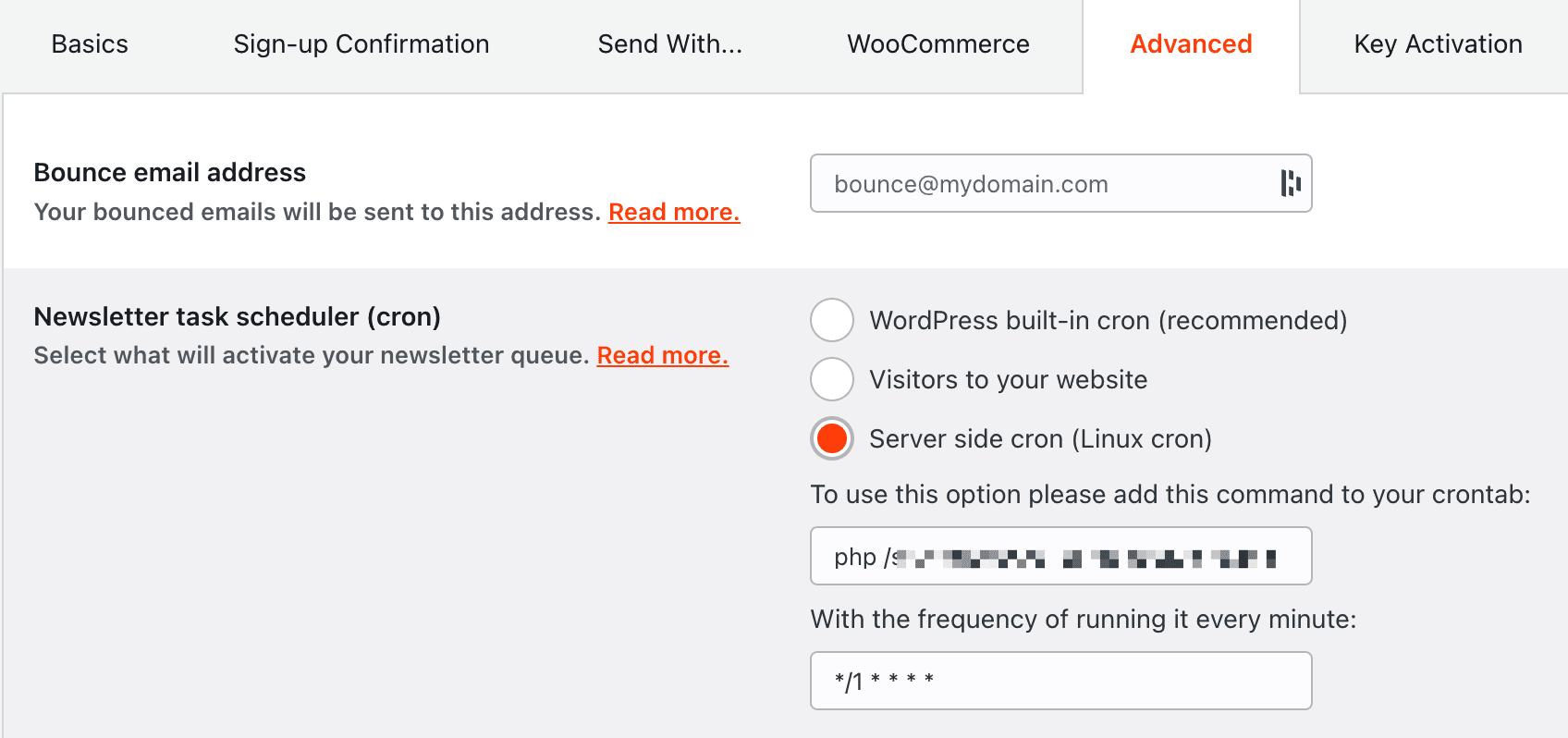The height and width of the screenshot is (738, 1568).
Task: Focus the bounce email address input field
Action: tap(1045, 183)
